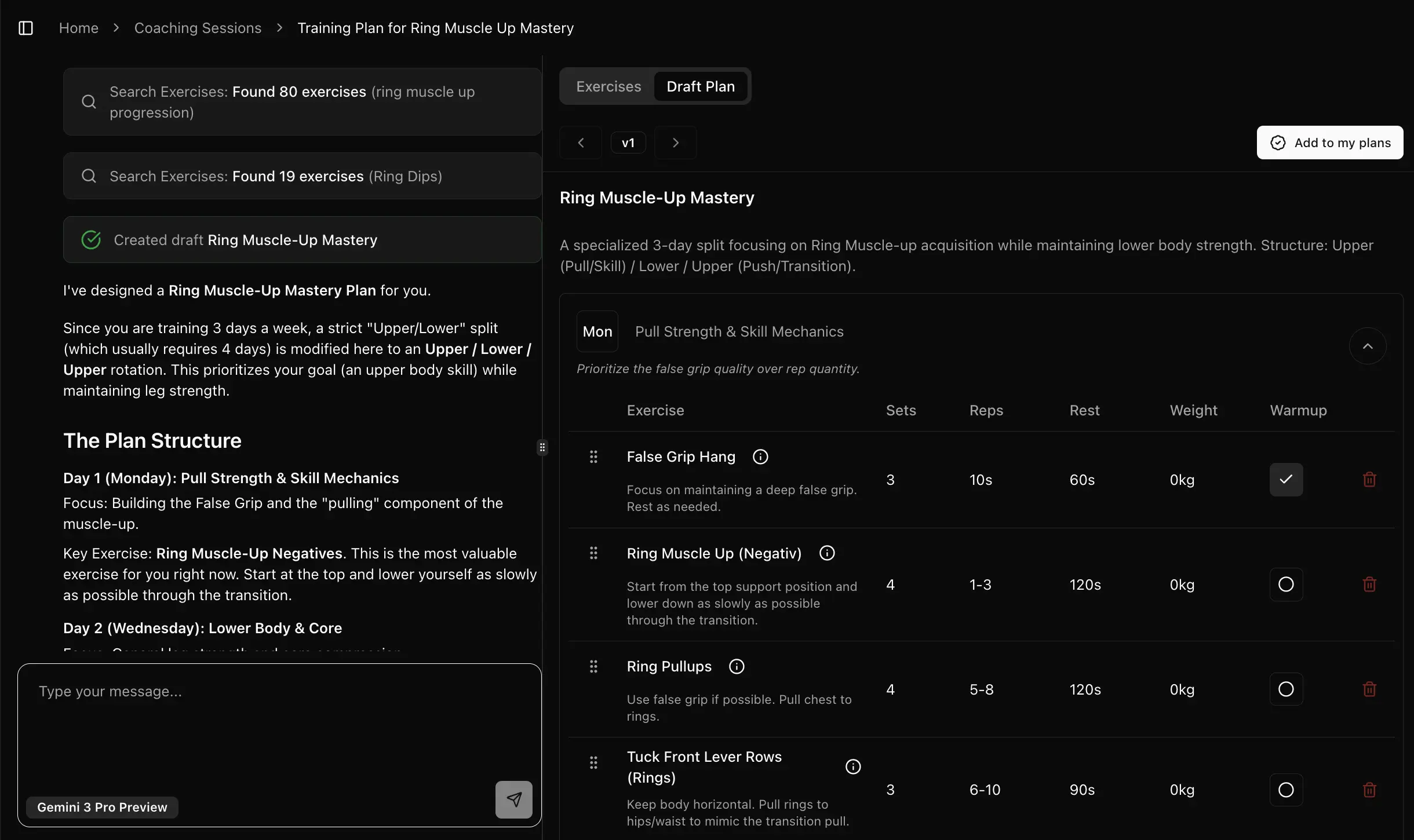Go to next plan version
1414x840 pixels.
click(x=676, y=143)
